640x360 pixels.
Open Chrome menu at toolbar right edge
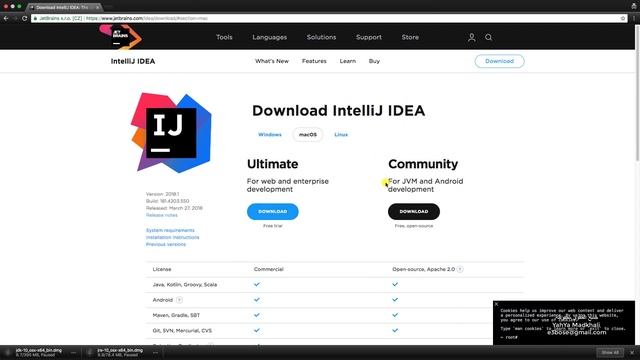tap(634, 18)
